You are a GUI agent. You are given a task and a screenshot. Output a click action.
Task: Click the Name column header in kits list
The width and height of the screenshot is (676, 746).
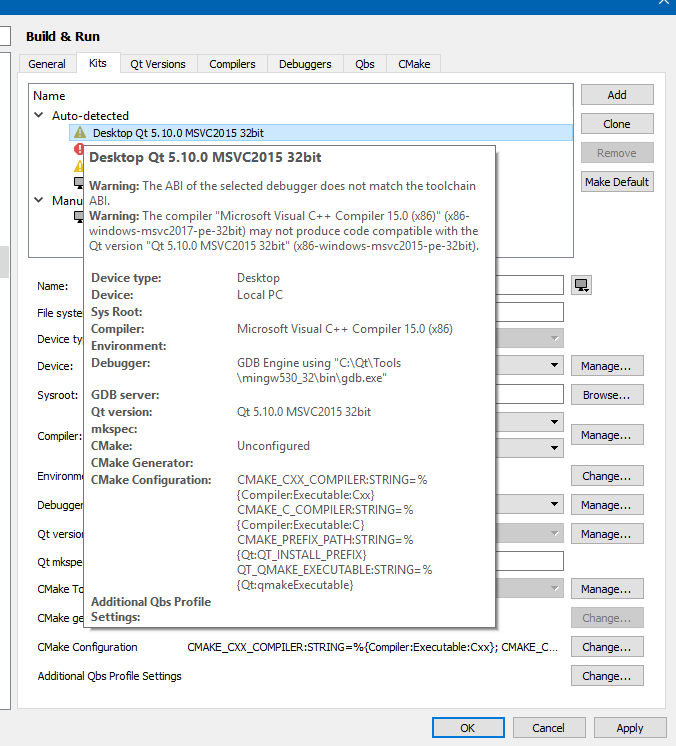[x=49, y=96]
